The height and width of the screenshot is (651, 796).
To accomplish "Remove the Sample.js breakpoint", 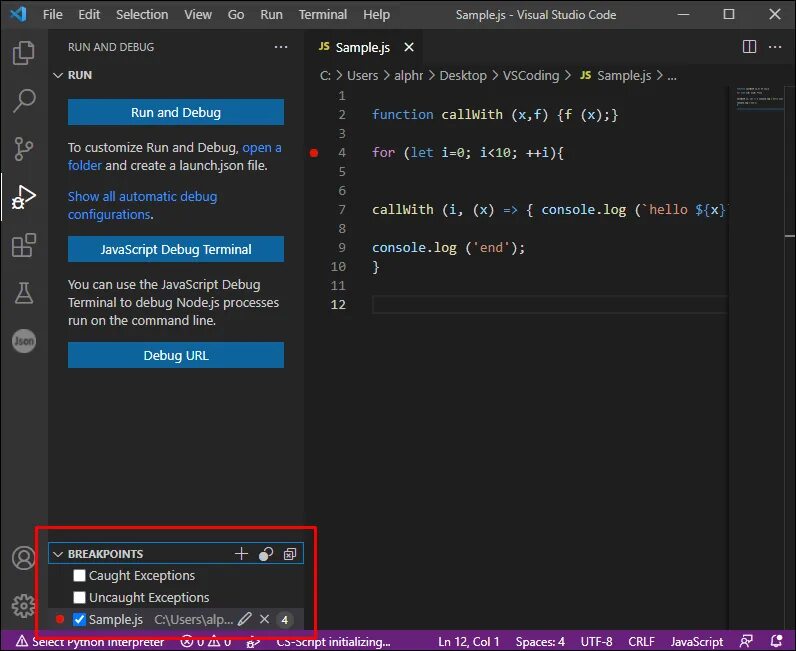I will point(264,619).
